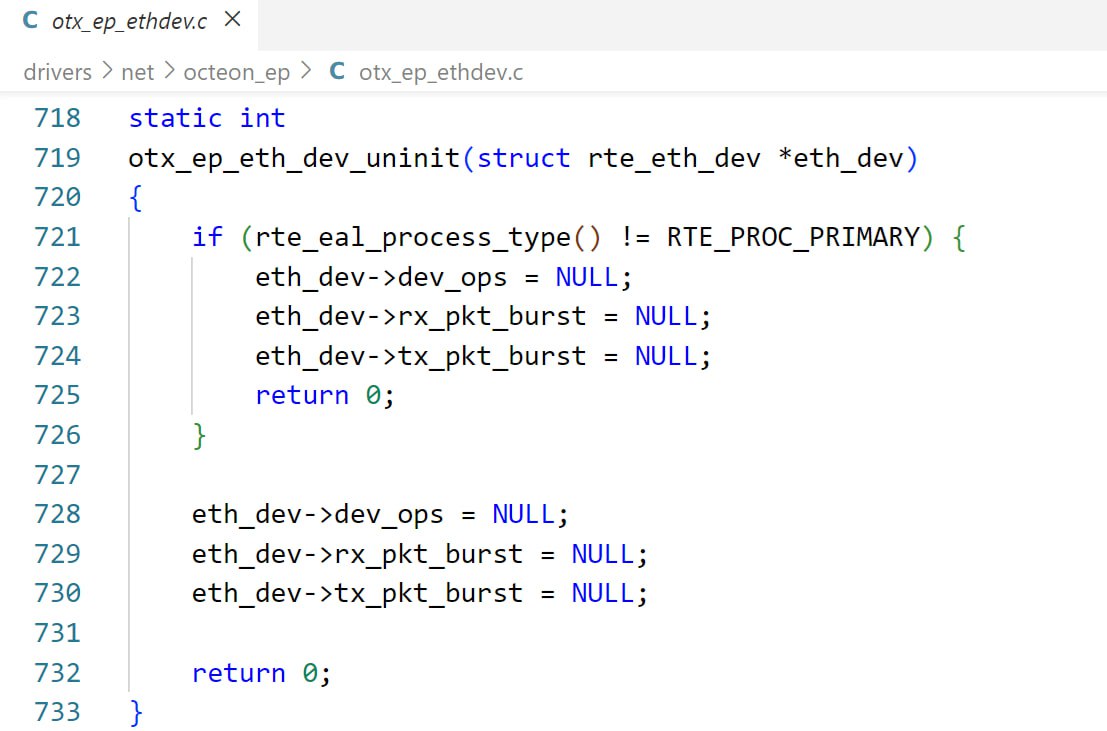Click line number 725 in the gutter
1107x731 pixels.
[x=58, y=396]
